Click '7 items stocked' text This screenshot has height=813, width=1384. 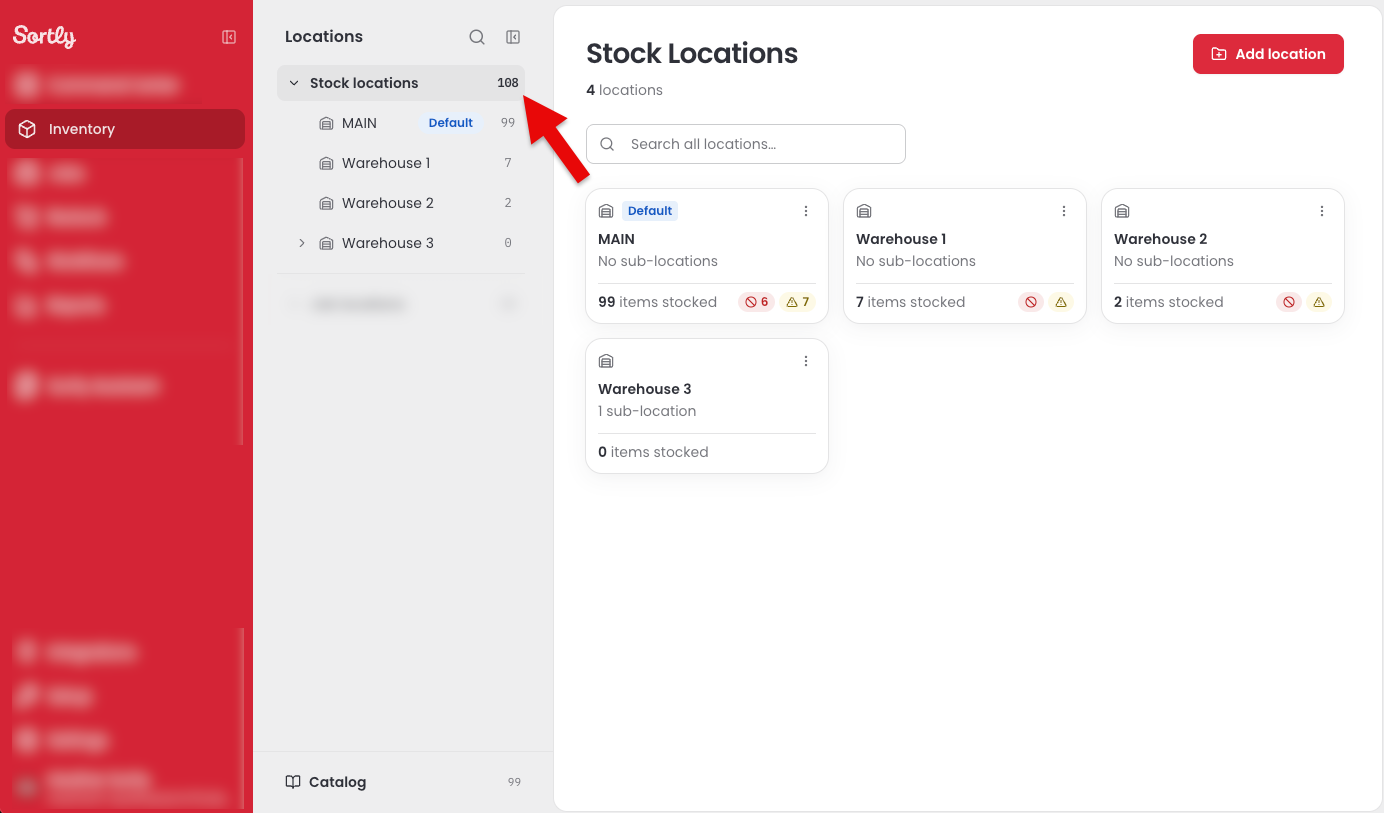(910, 302)
